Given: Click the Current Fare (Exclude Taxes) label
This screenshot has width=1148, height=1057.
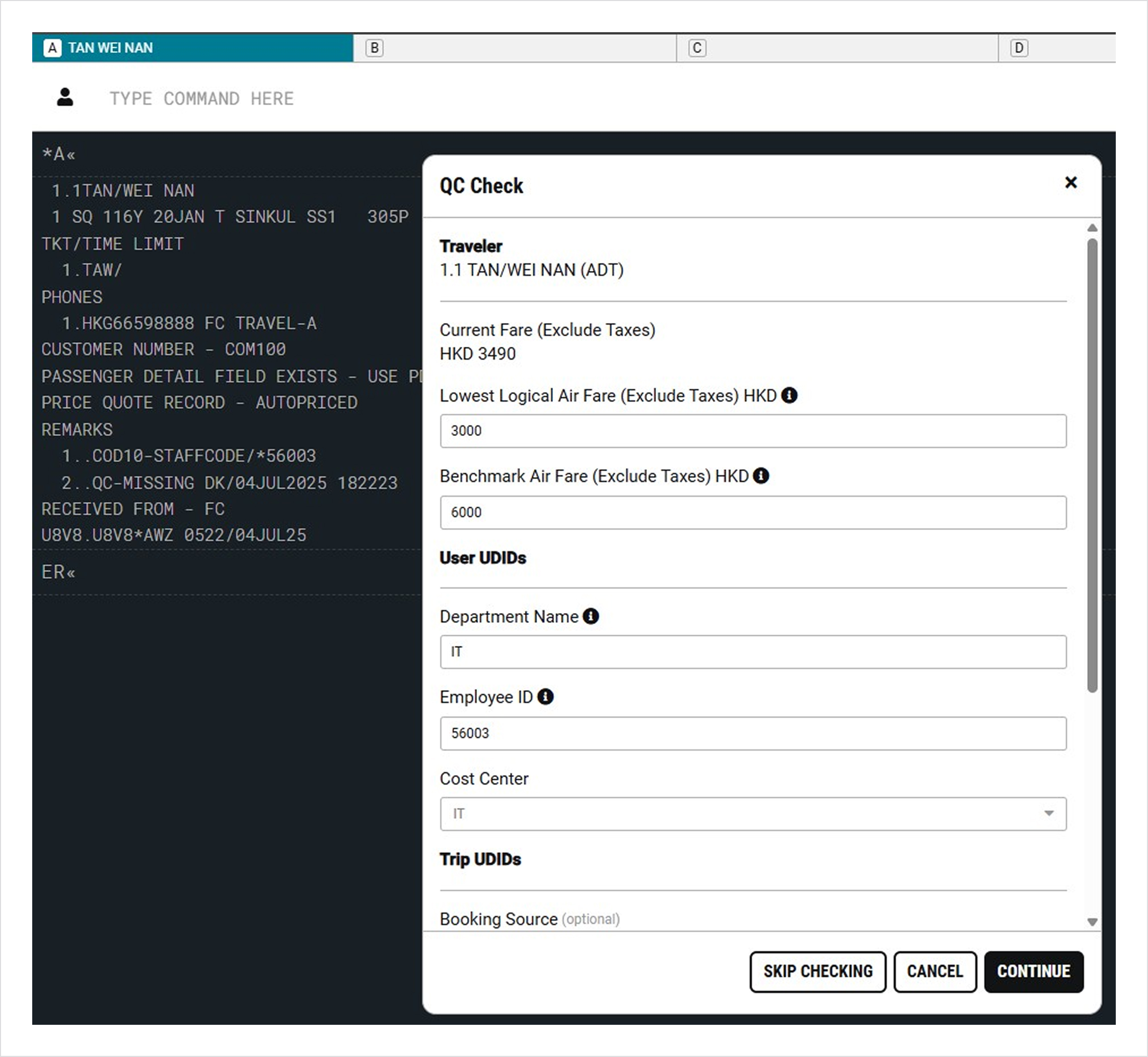Looking at the screenshot, I should 548,330.
